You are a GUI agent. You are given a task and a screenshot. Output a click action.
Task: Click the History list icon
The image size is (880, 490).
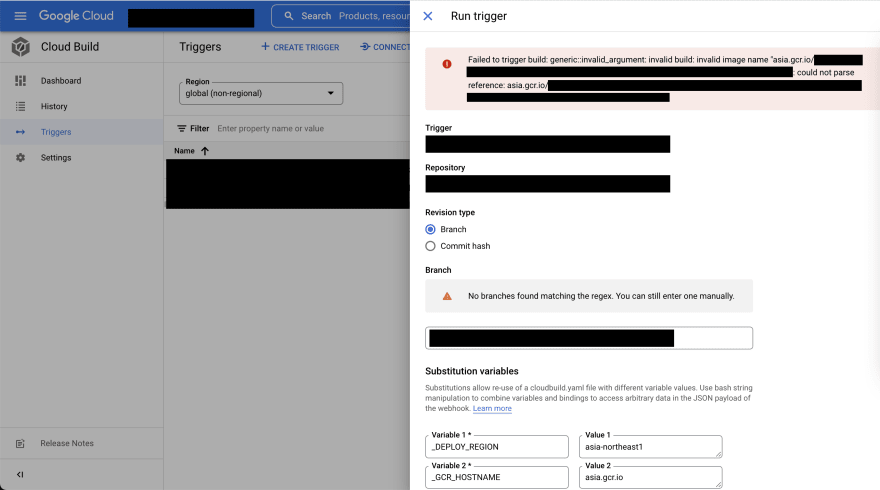(x=20, y=106)
